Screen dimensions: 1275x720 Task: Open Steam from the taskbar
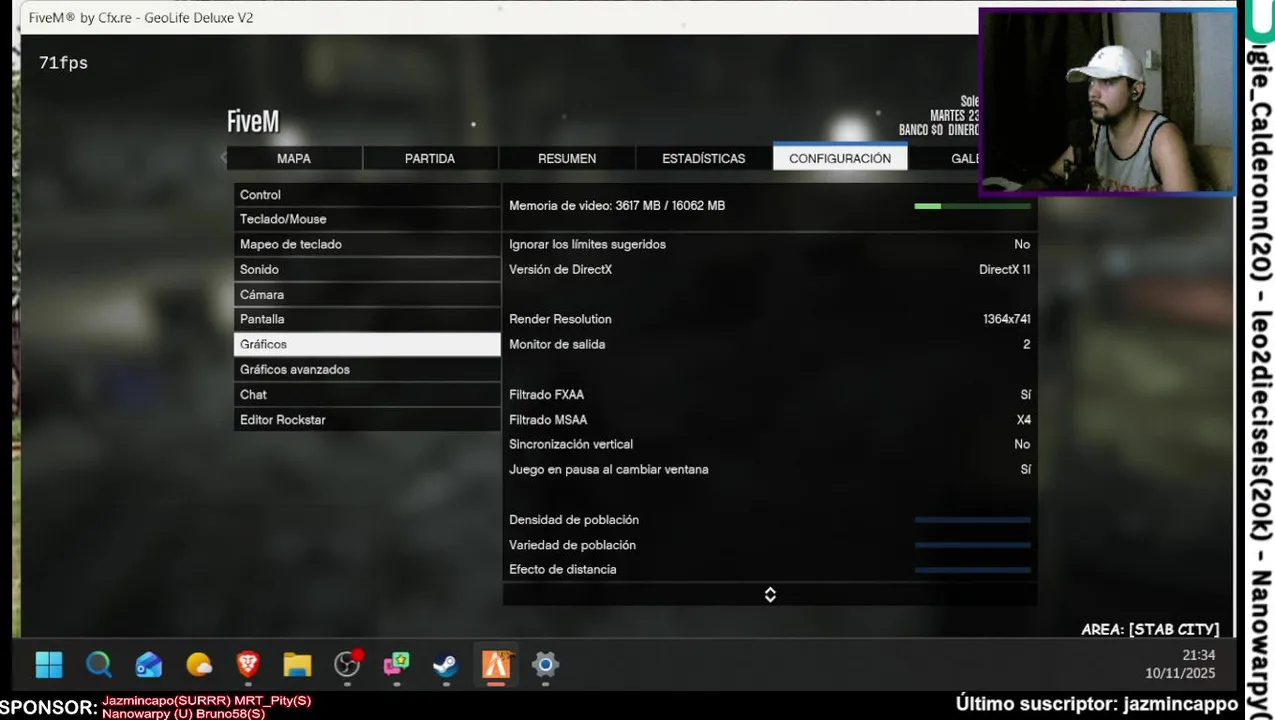tap(446, 664)
